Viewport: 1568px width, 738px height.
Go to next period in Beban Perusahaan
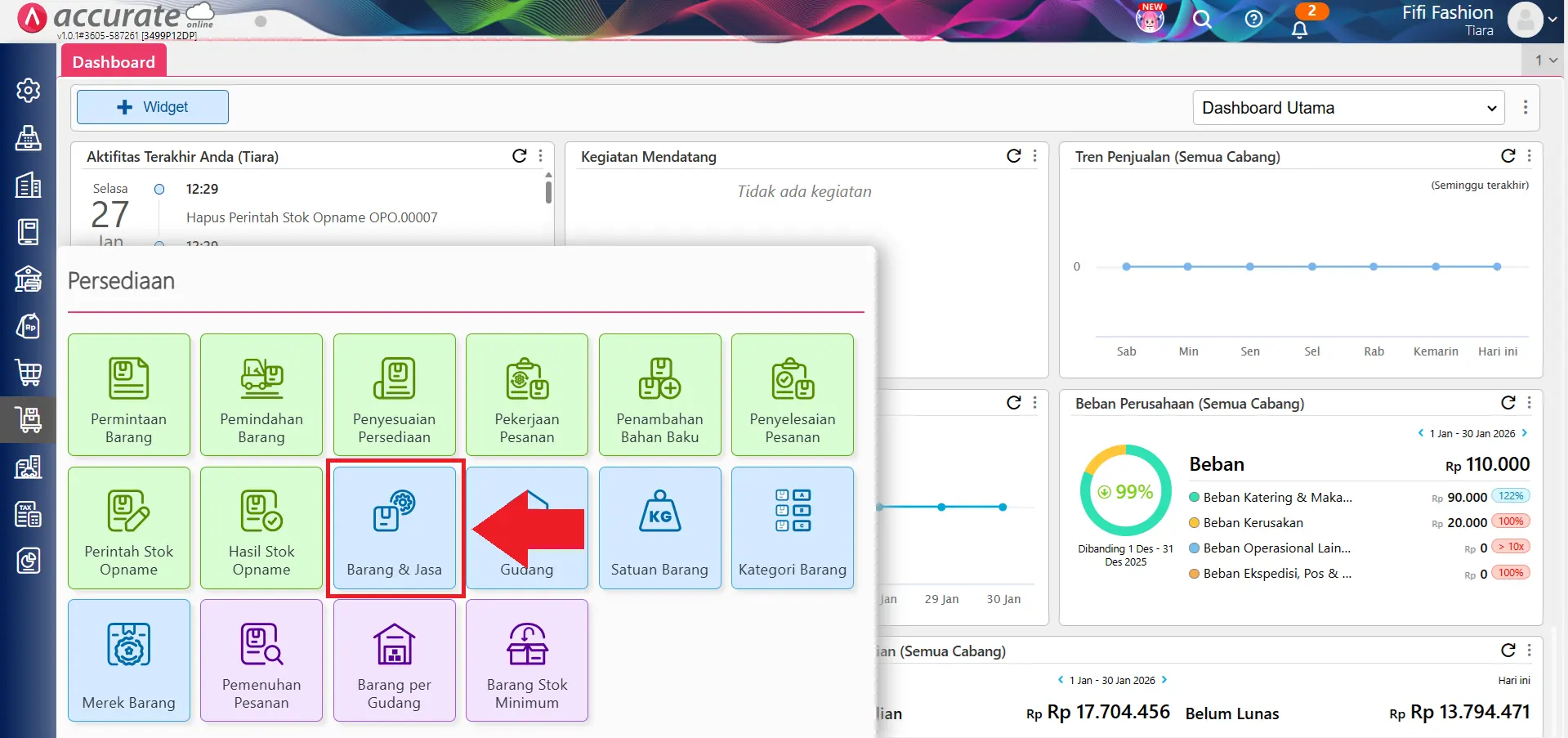[1525, 433]
